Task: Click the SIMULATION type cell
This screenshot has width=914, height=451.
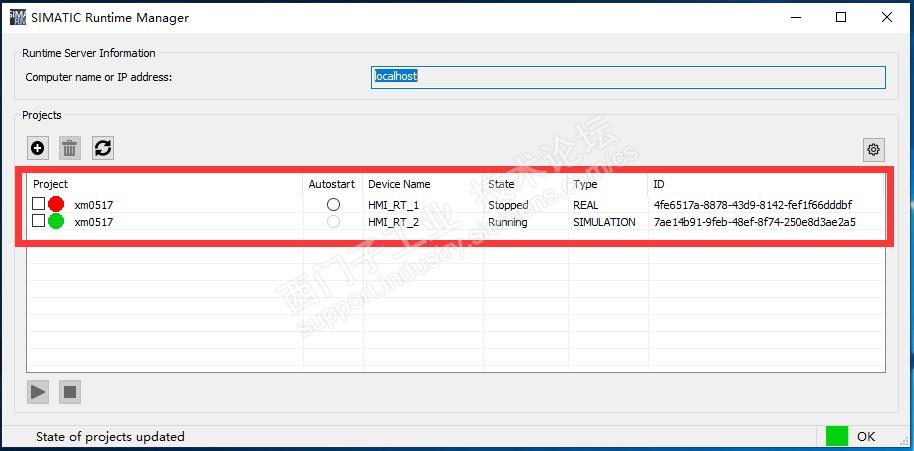Action: tap(604, 222)
